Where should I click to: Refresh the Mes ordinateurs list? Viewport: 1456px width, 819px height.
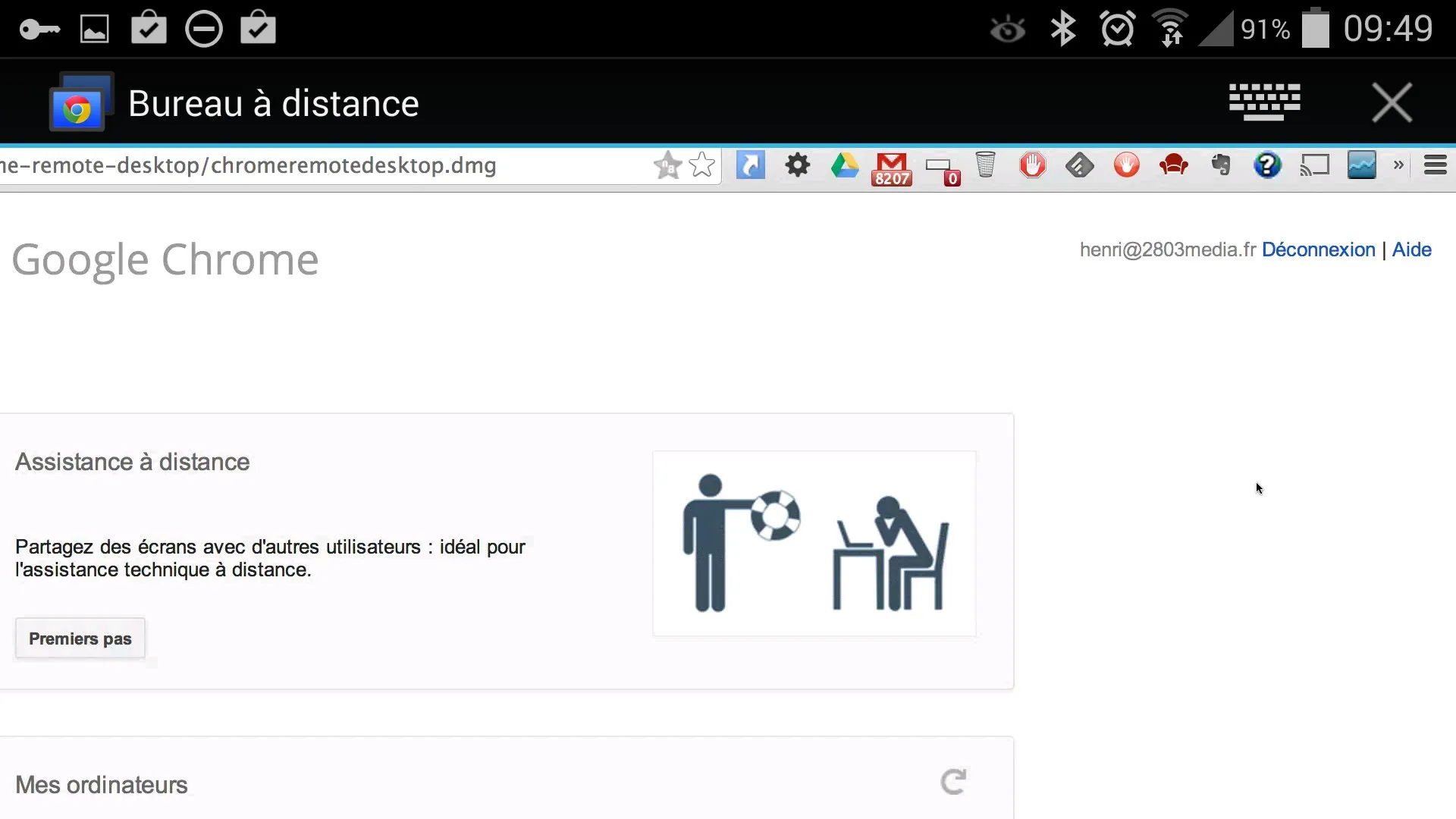[x=953, y=781]
